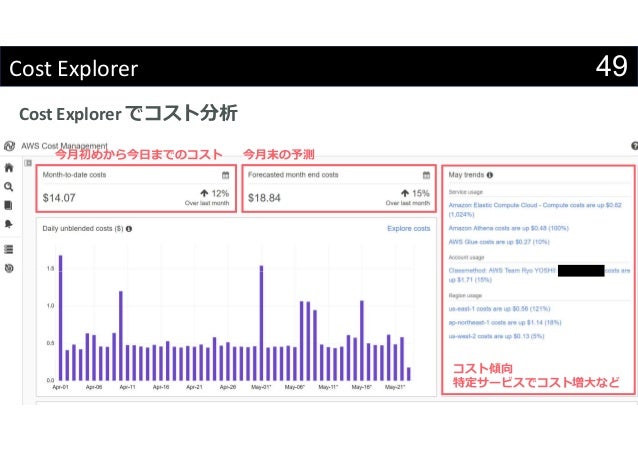Click the last short bar in the chart
This screenshot has height=452, width=638.
pyautogui.click(x=409, y=374)
